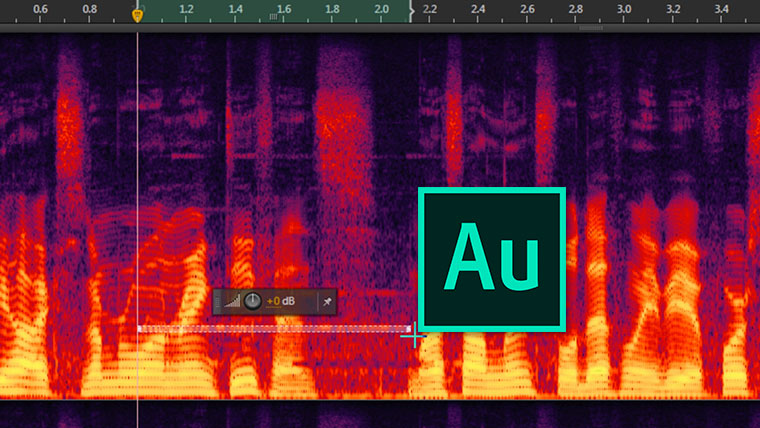Click the 3.4 mark on the time ruler

click(x=722, y=10)
